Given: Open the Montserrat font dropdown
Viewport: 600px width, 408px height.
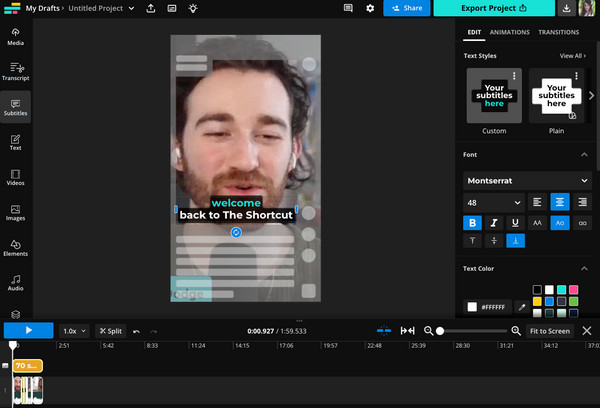Looking at the screenshot, I should (x=527, y=180).
